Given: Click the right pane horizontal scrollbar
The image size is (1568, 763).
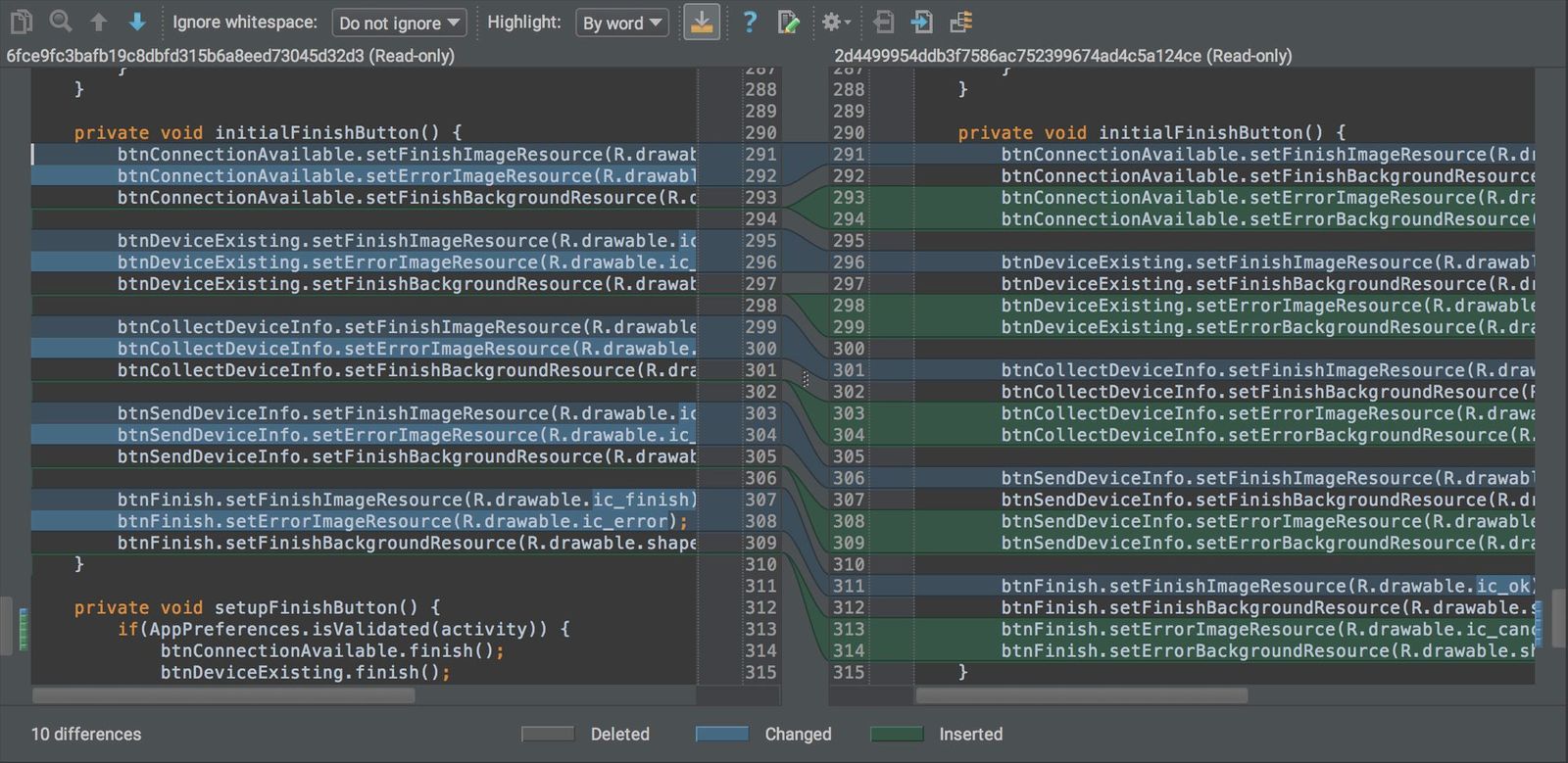Looking at the screenshot, I should click(1082, 695).
